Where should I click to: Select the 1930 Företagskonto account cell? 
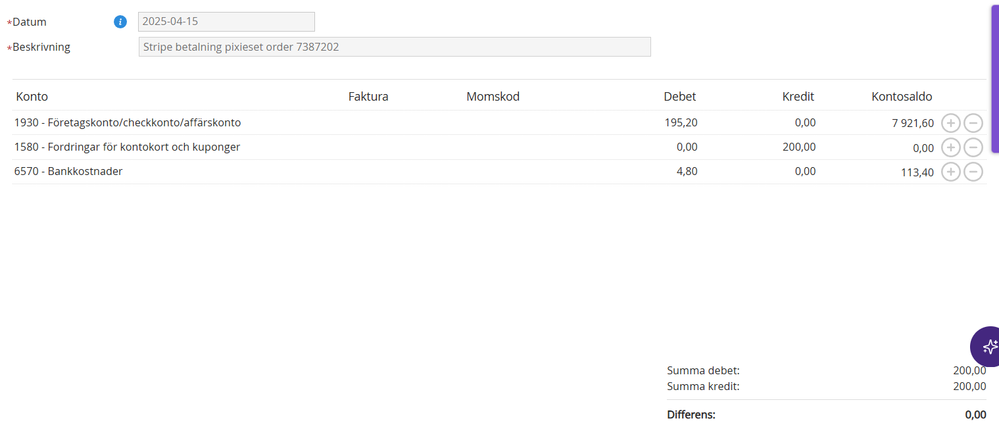127,122
